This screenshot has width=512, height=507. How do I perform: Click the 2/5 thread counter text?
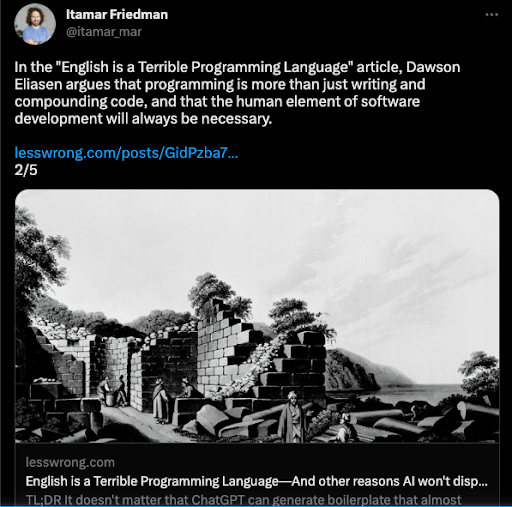pos(26,170)
